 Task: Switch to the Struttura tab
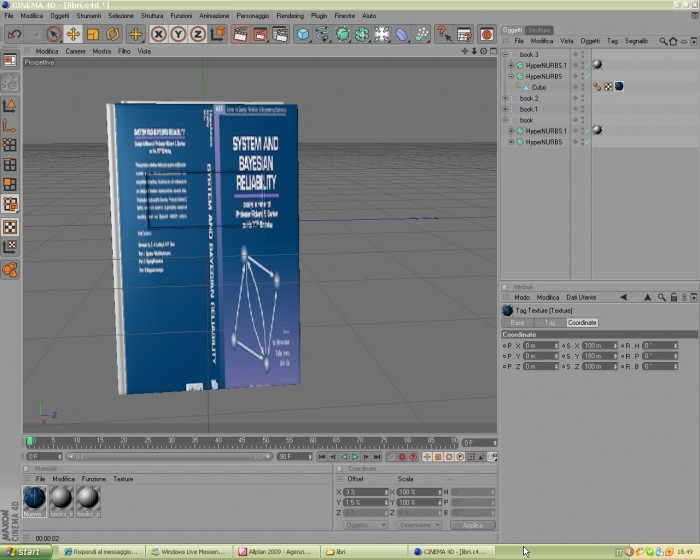[x=539, y=30]
